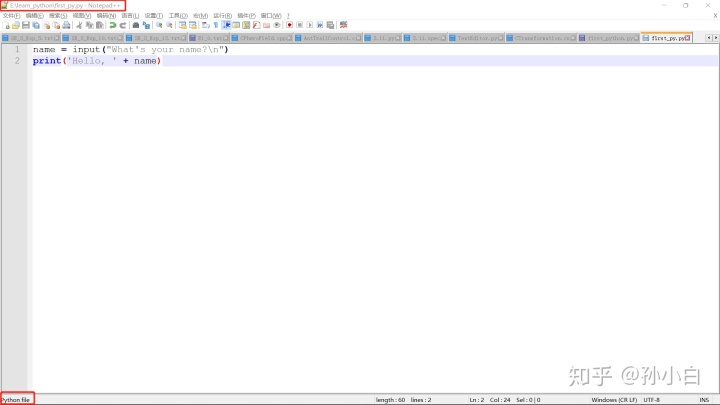Click the Redo arrow icon

[123, 25]
